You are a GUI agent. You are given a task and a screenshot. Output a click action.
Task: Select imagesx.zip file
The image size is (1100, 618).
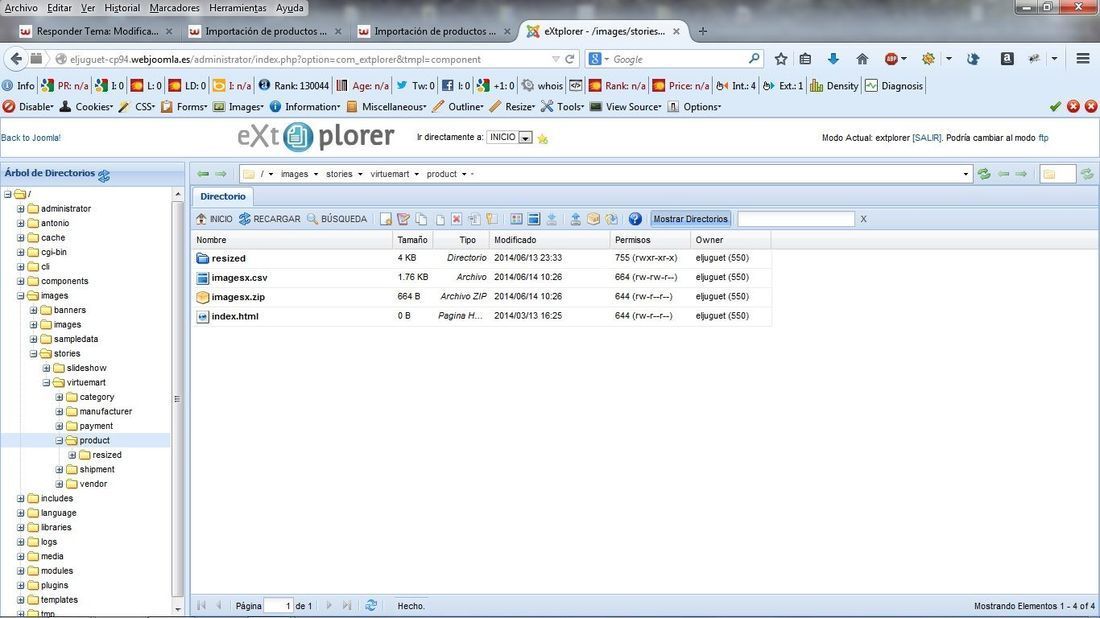coord(238,297)
